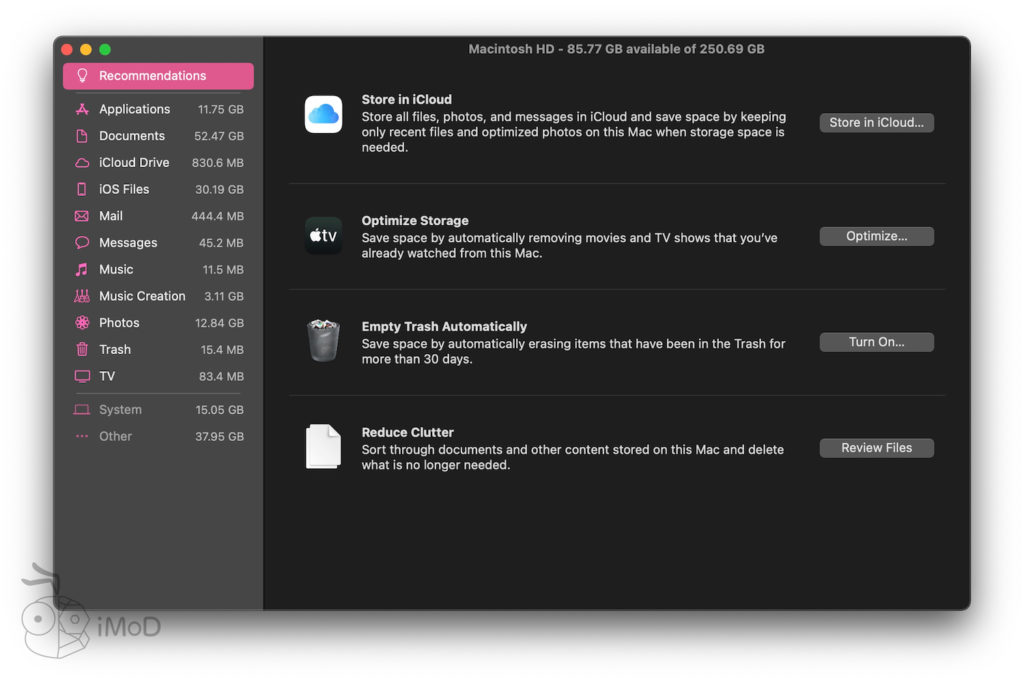The height and width of the screenshot is (681, 1024).
Task: Select the Trash sidebar category
Action: (x=115, y=350)
